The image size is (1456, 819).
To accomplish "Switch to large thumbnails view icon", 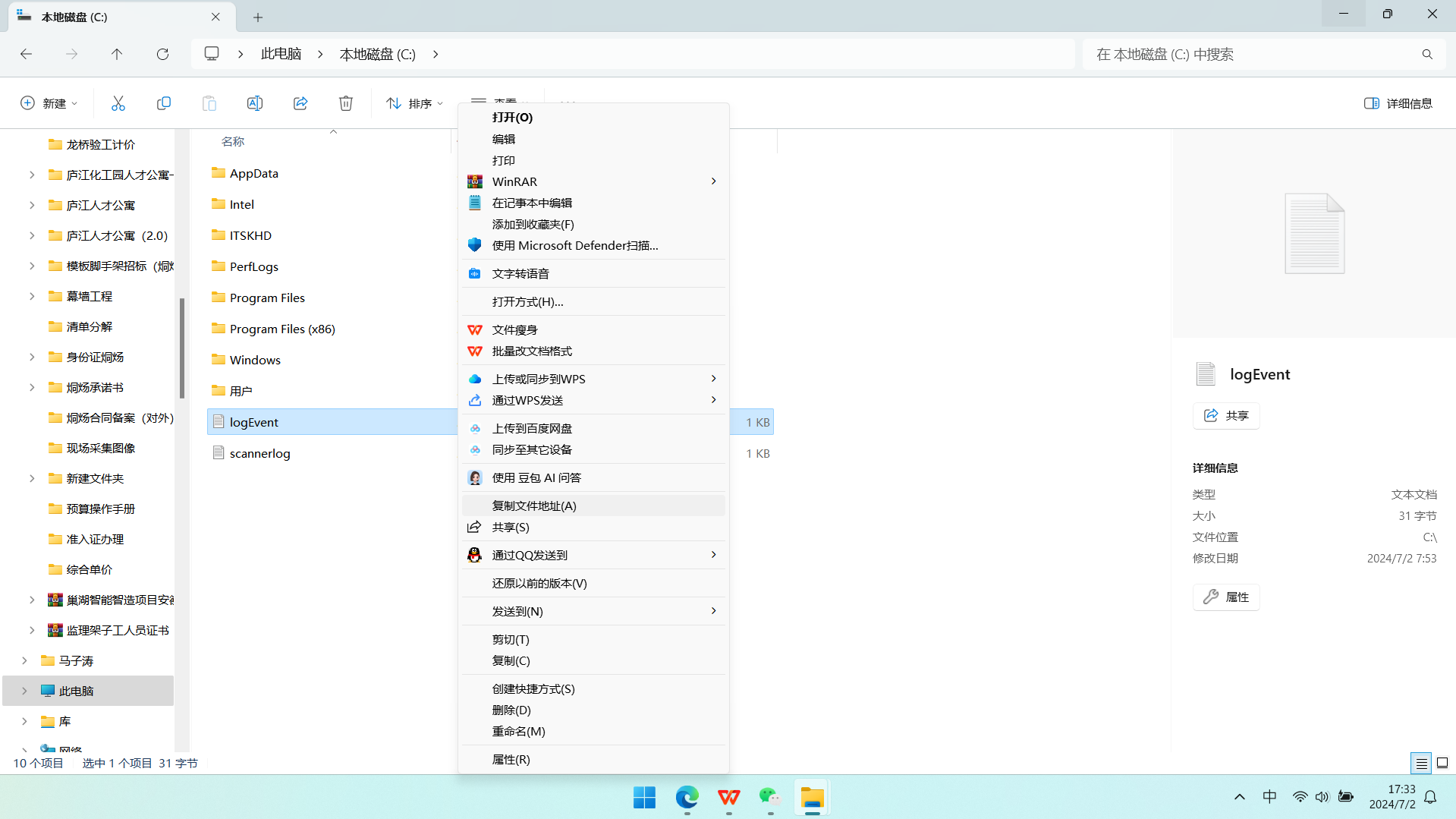I will pyautogui.click(x=1442, y=763).
